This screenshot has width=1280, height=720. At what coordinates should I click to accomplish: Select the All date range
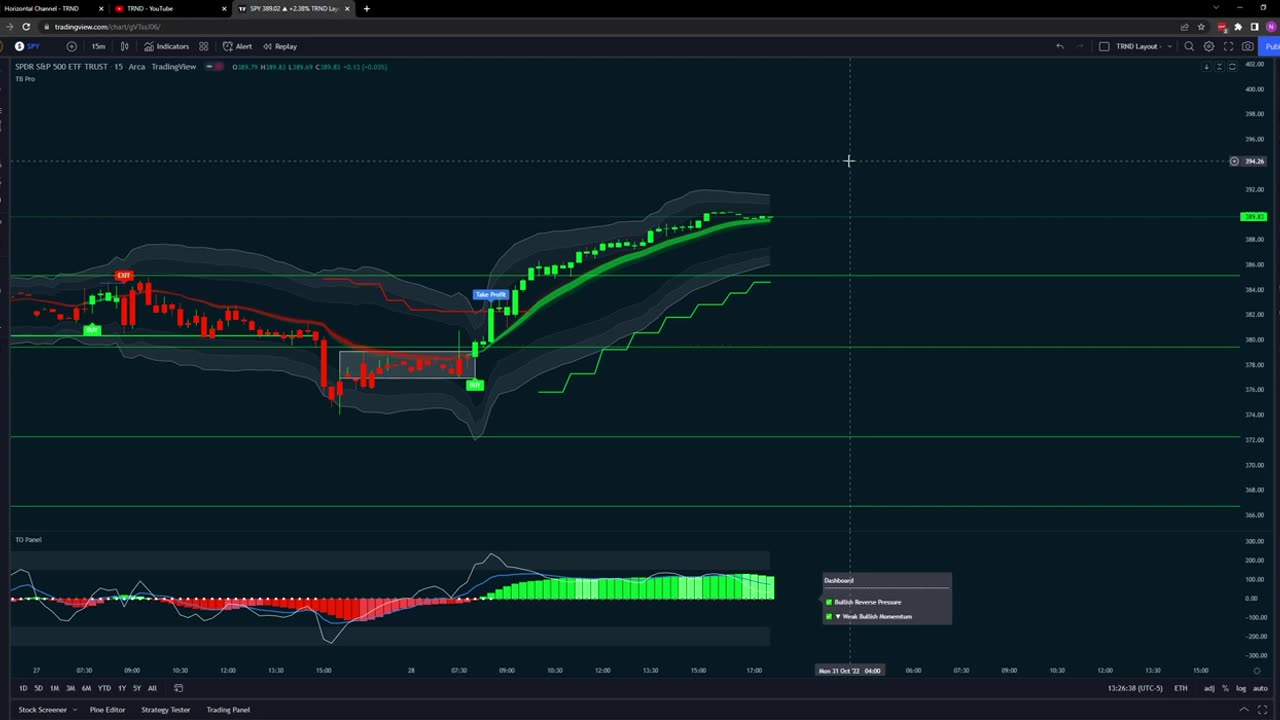[x=152, y=688]
